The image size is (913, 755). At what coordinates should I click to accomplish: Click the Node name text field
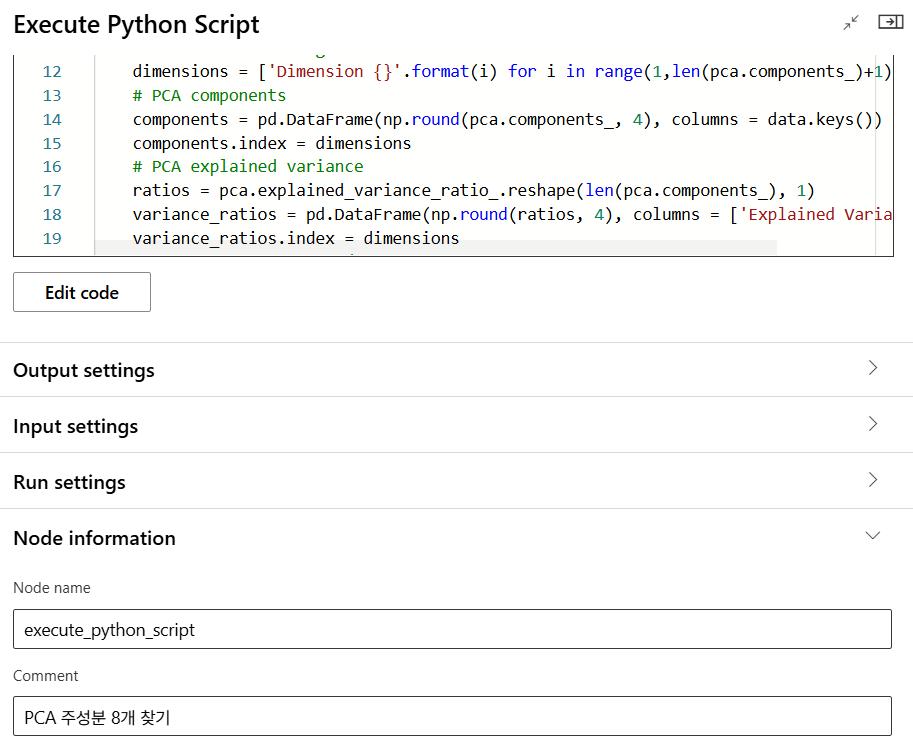[452, 630]
